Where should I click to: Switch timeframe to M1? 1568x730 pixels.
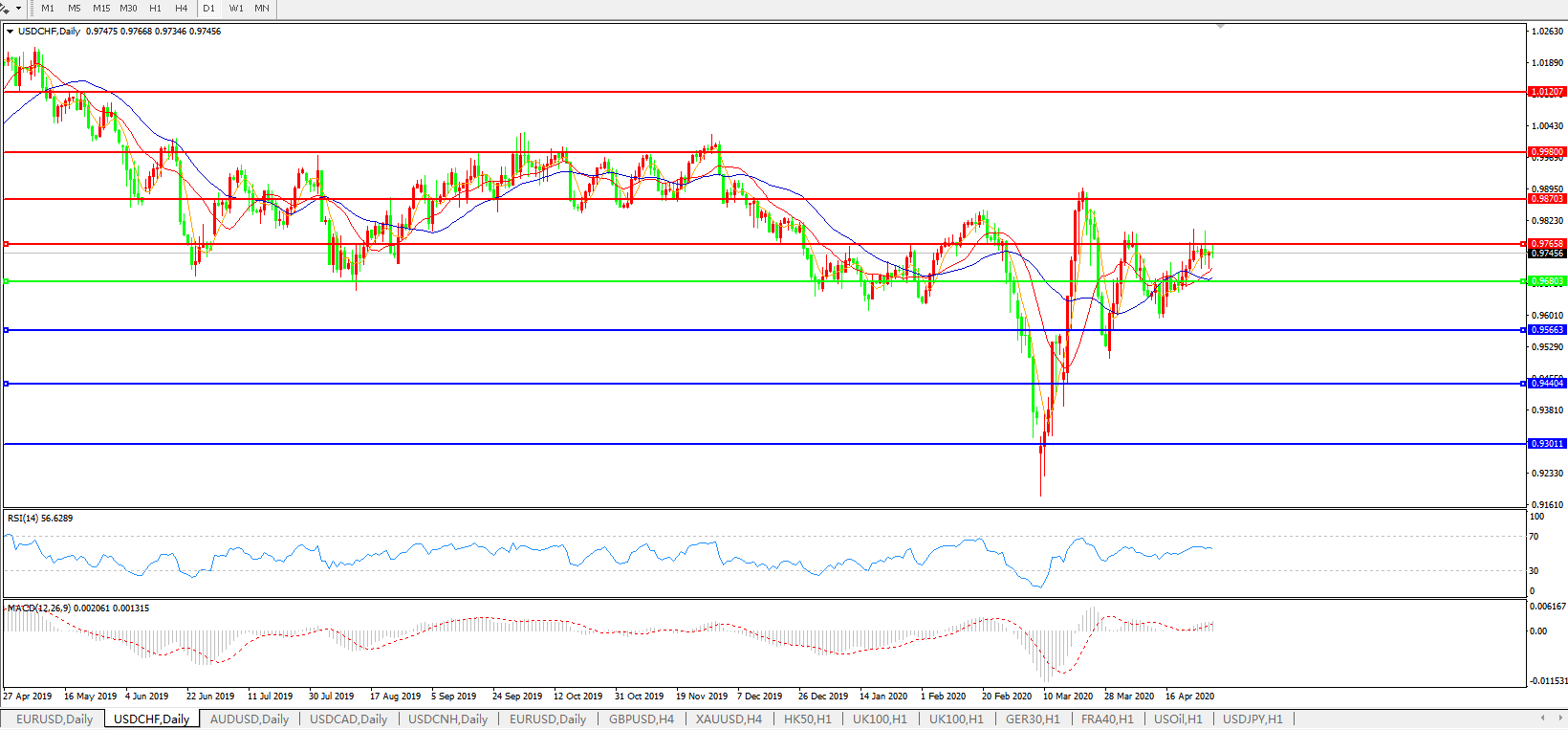tap(48, 9)
